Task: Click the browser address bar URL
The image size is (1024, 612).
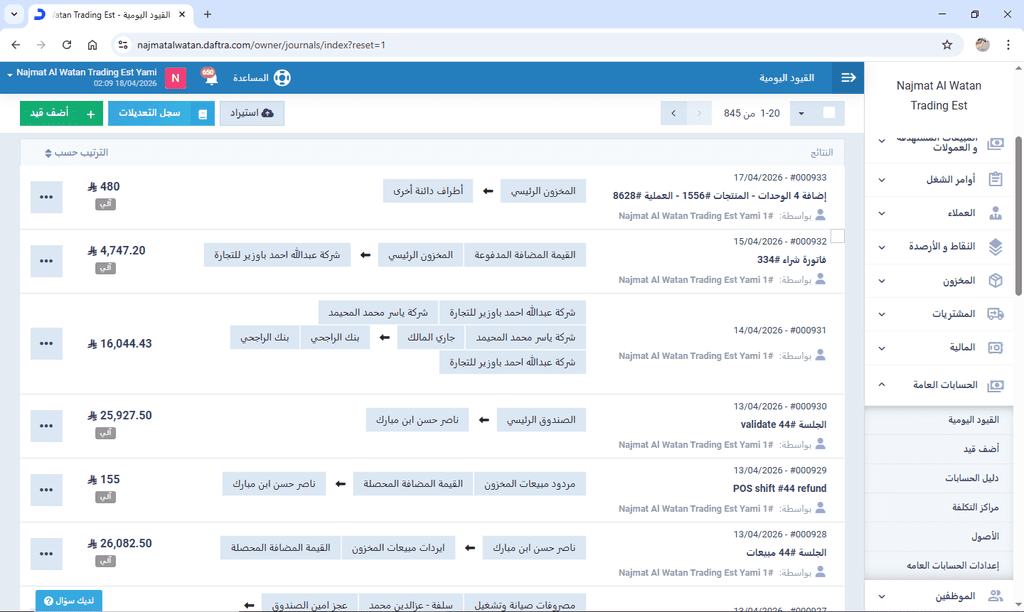Action: click(x=261, y=45)
